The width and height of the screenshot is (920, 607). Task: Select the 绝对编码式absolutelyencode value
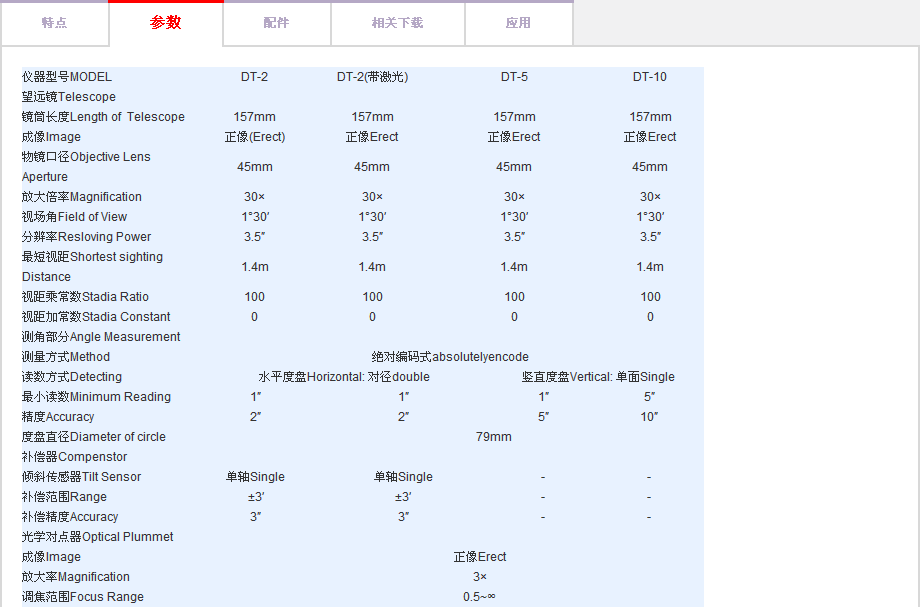450,357
